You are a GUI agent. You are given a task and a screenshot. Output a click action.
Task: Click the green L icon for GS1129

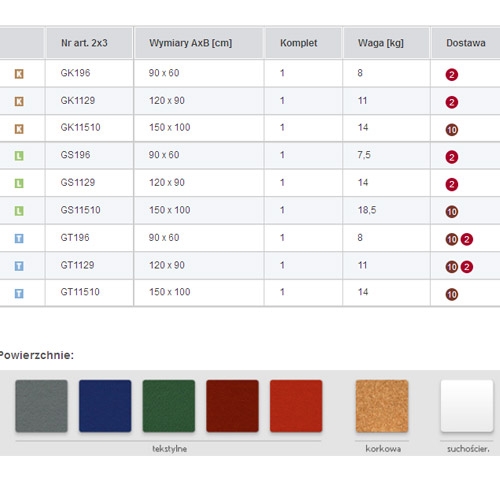(x=19, y=183)
